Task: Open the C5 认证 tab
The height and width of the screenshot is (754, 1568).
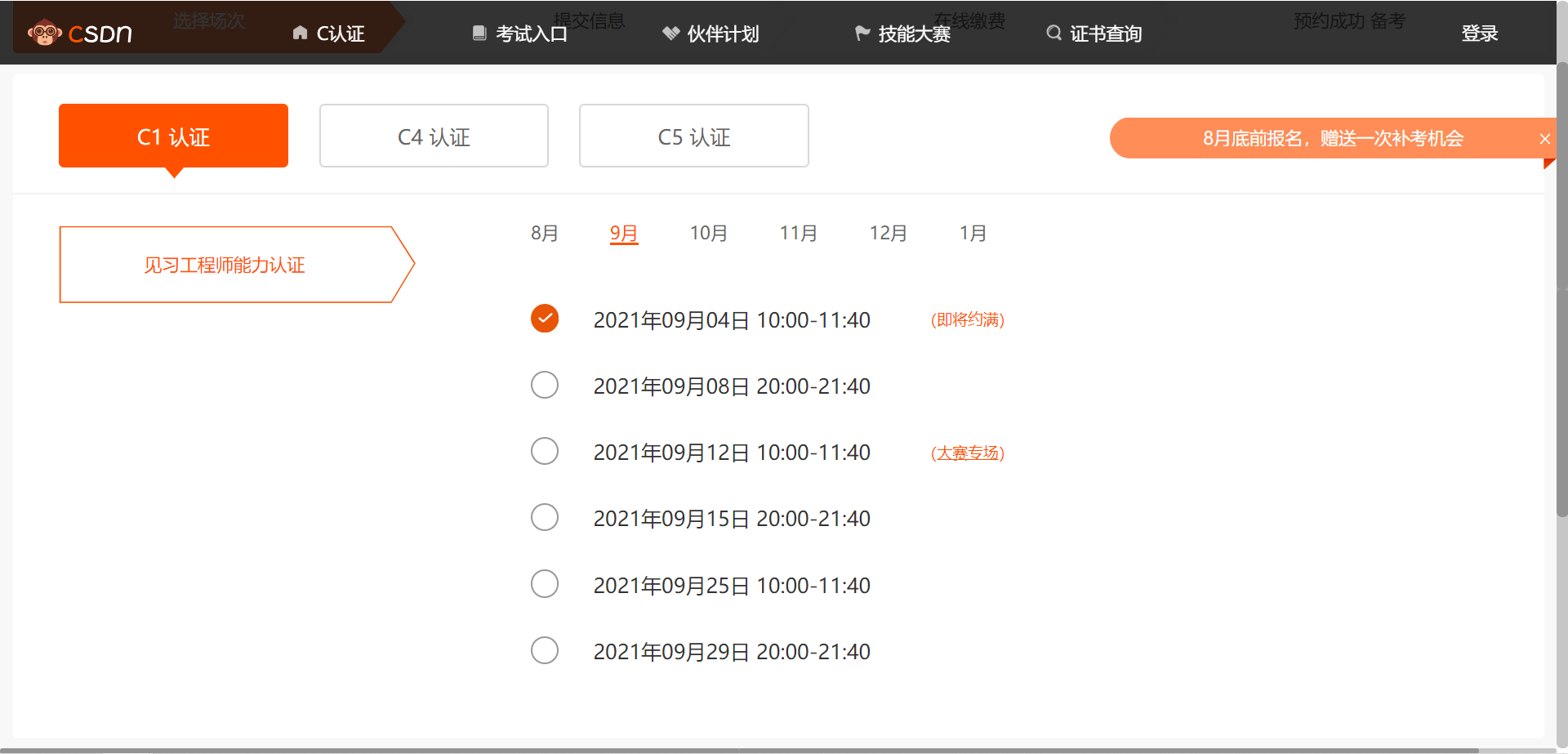Action: pos(693,136)
